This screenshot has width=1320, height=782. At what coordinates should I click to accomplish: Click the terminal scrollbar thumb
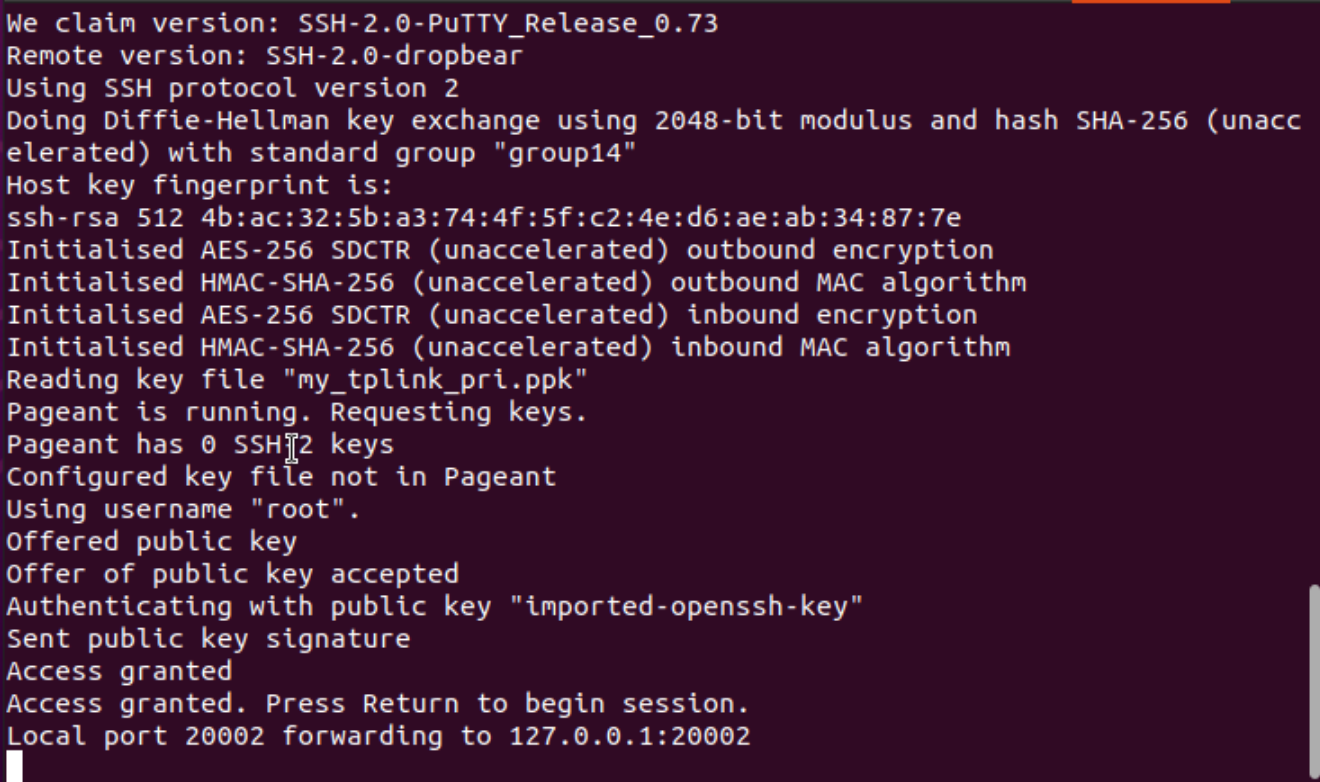[x=1314, y=683]
